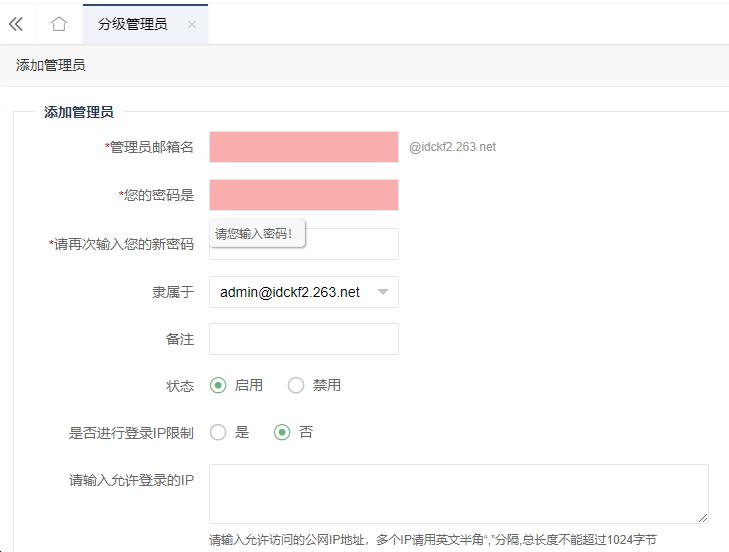
Task: Select the 启用 status radio button
Action: [218, 385]
